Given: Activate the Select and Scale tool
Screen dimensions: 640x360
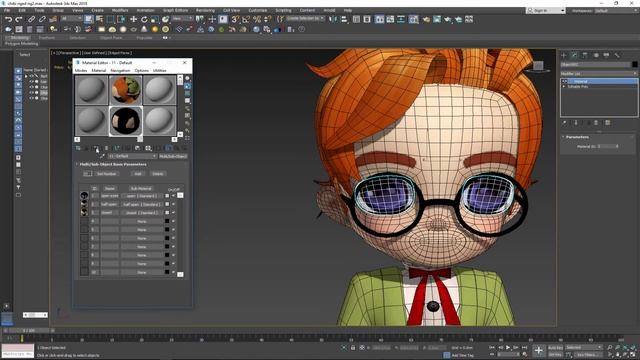Looking at the screenshot, I should tap(155, 19).
